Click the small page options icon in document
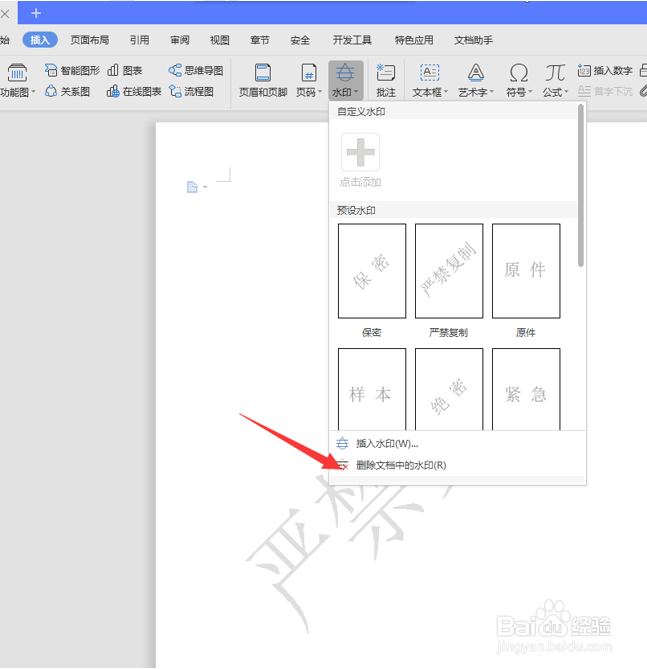The height and width of the screenshot is (669, 647). [192, 187]
